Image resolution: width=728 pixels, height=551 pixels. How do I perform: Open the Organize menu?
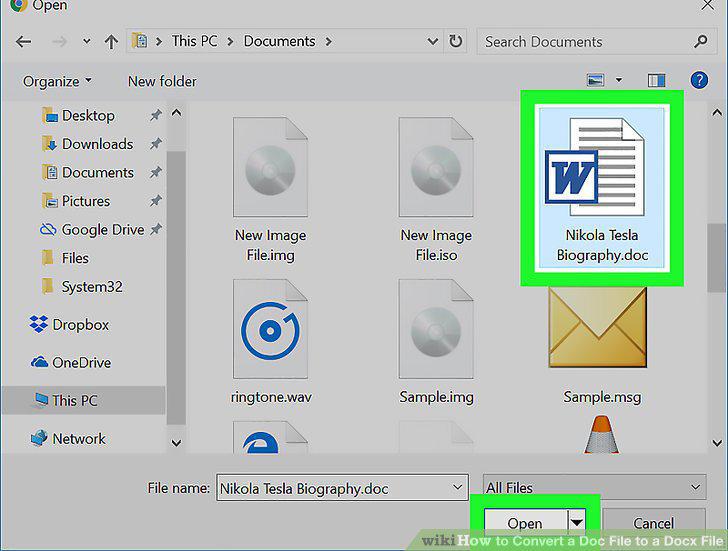pyautogui.click(x=57, y=81)
